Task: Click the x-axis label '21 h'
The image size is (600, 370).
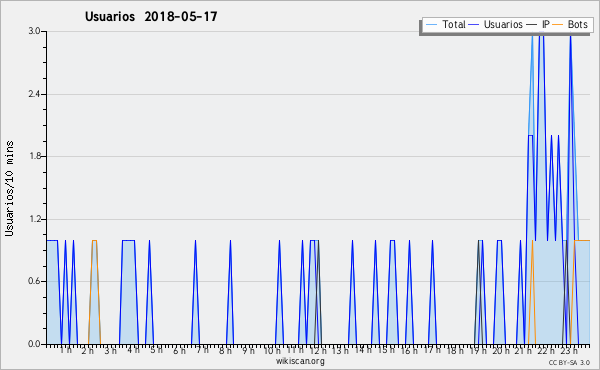Action: [x=523, y=350]
